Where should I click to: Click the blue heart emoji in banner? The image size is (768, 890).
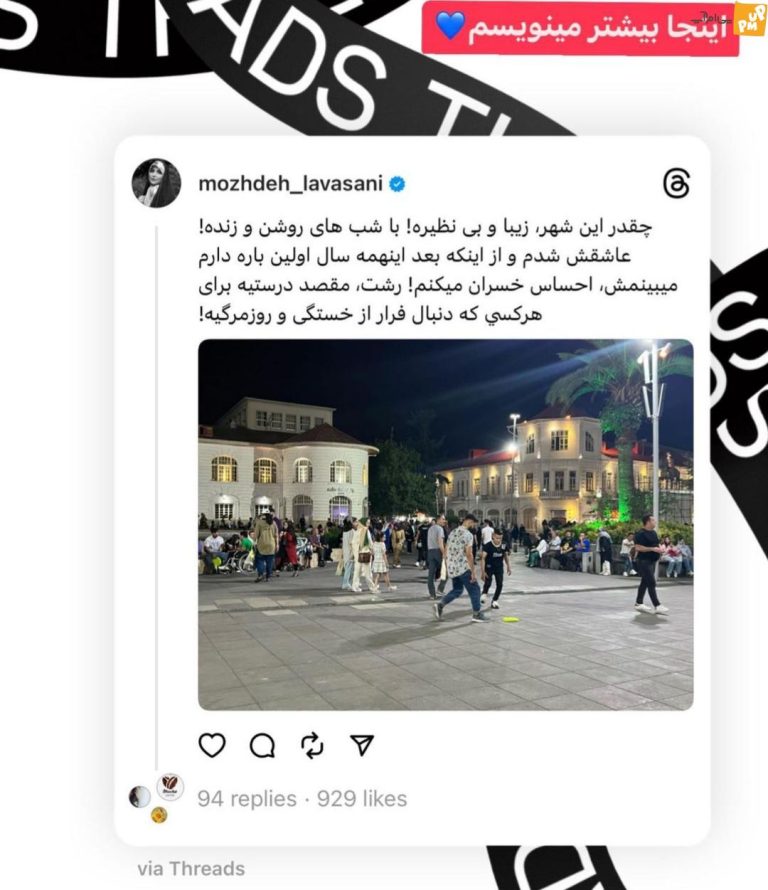point(451,26)
